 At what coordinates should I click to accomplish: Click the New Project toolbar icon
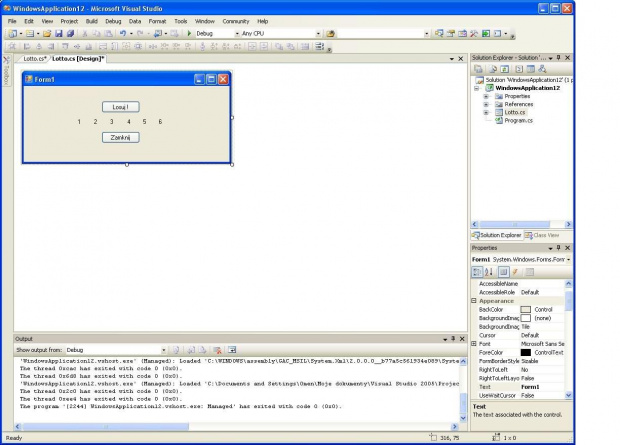tap(13, 34)
